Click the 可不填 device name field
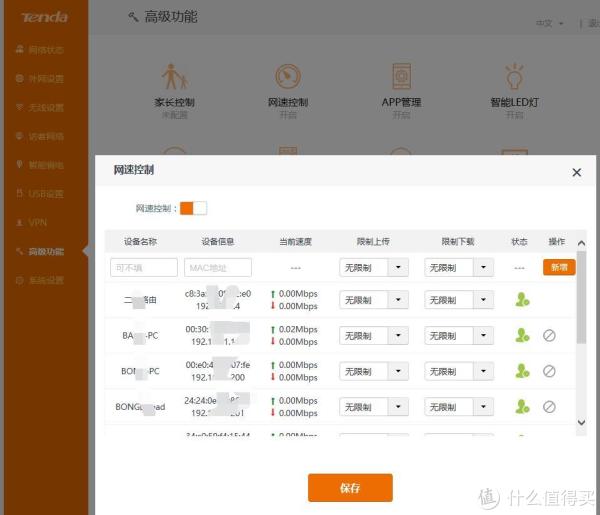The height and width of the screenshot is (515, 600). 144,267
